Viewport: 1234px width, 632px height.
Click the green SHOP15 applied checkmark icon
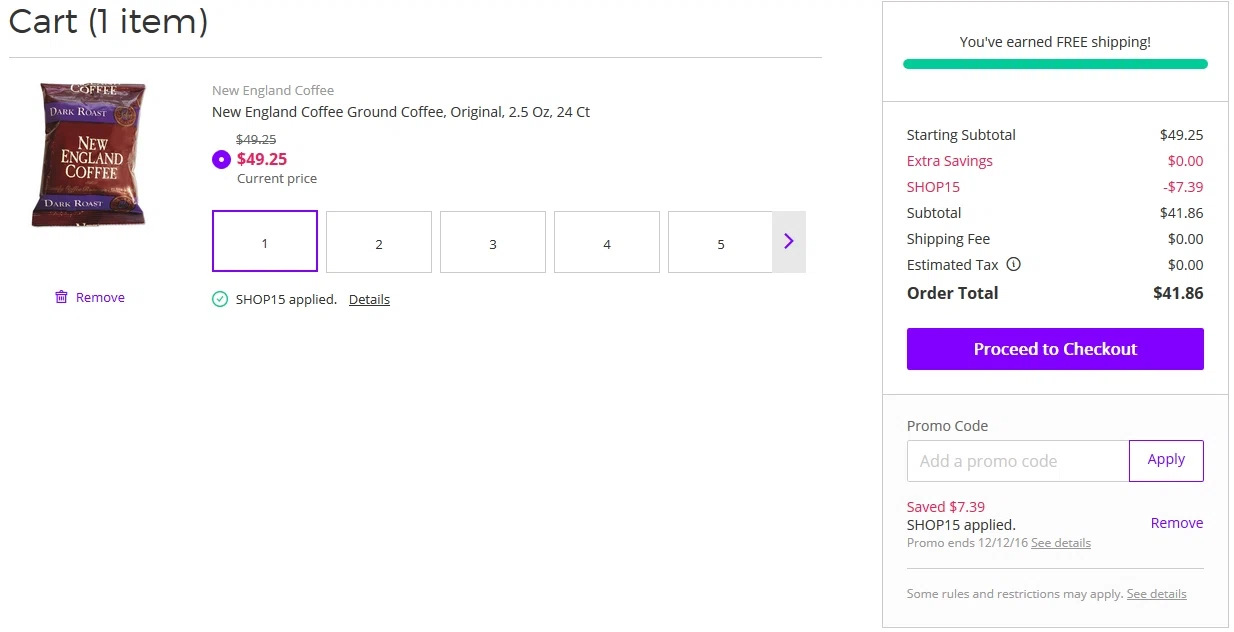[220, 299]
